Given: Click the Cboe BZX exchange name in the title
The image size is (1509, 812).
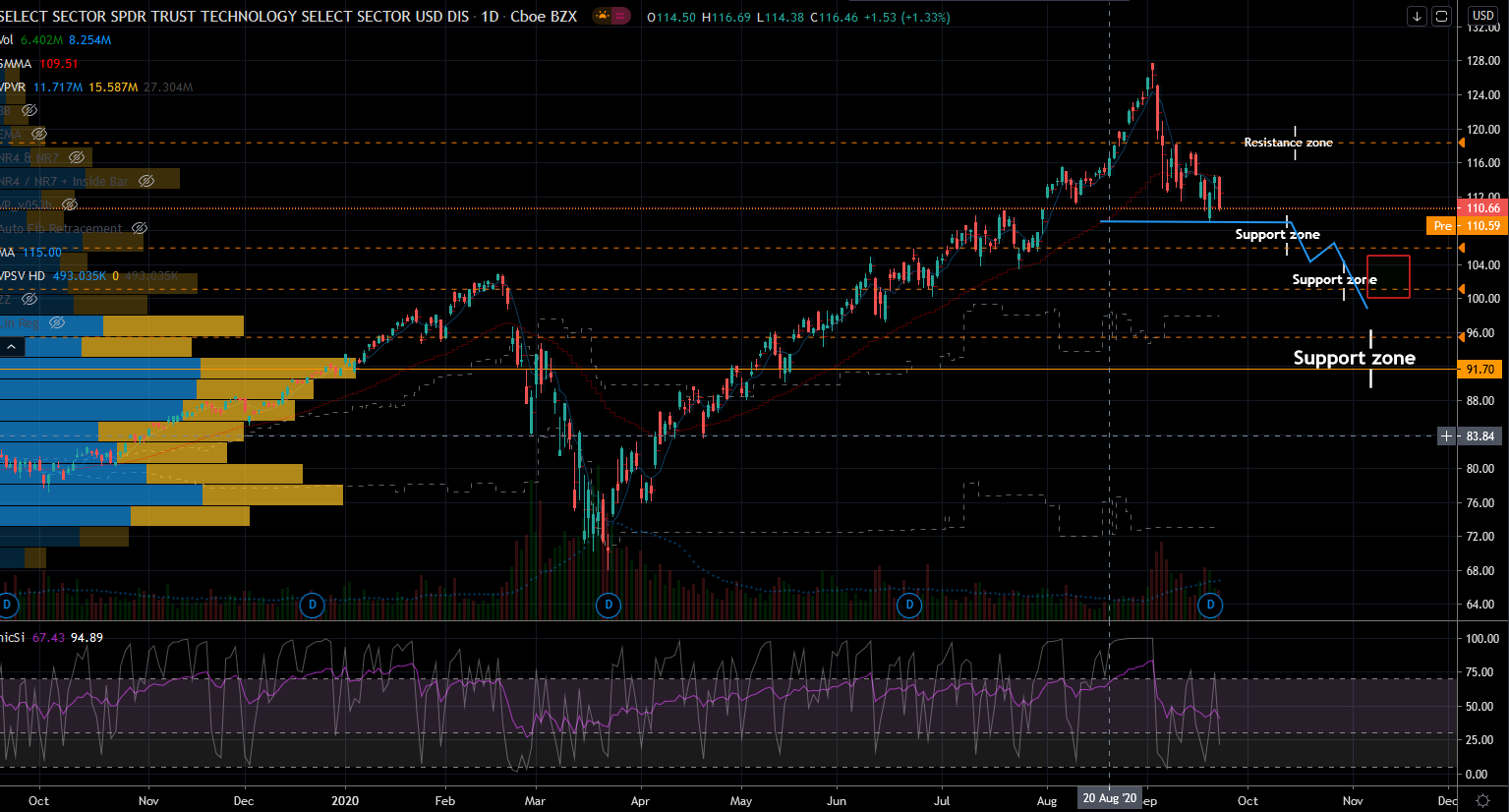Looking at the screenshot, I should coord(544,17).
